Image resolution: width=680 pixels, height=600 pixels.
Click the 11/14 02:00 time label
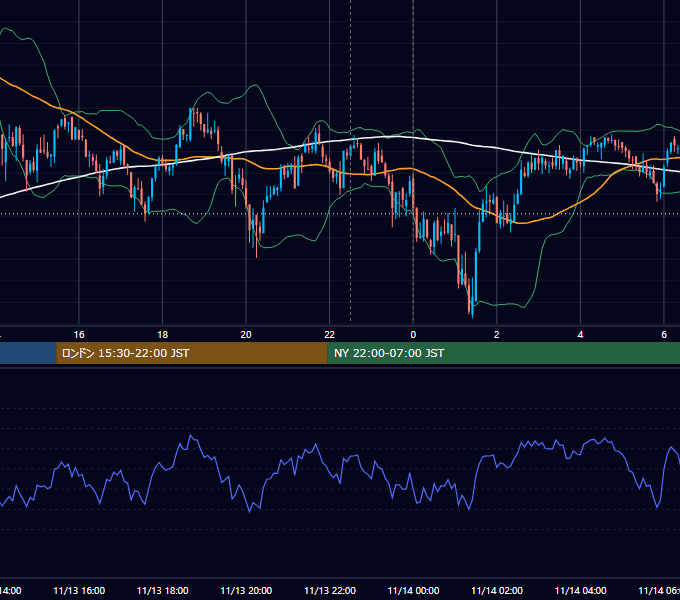497,590
